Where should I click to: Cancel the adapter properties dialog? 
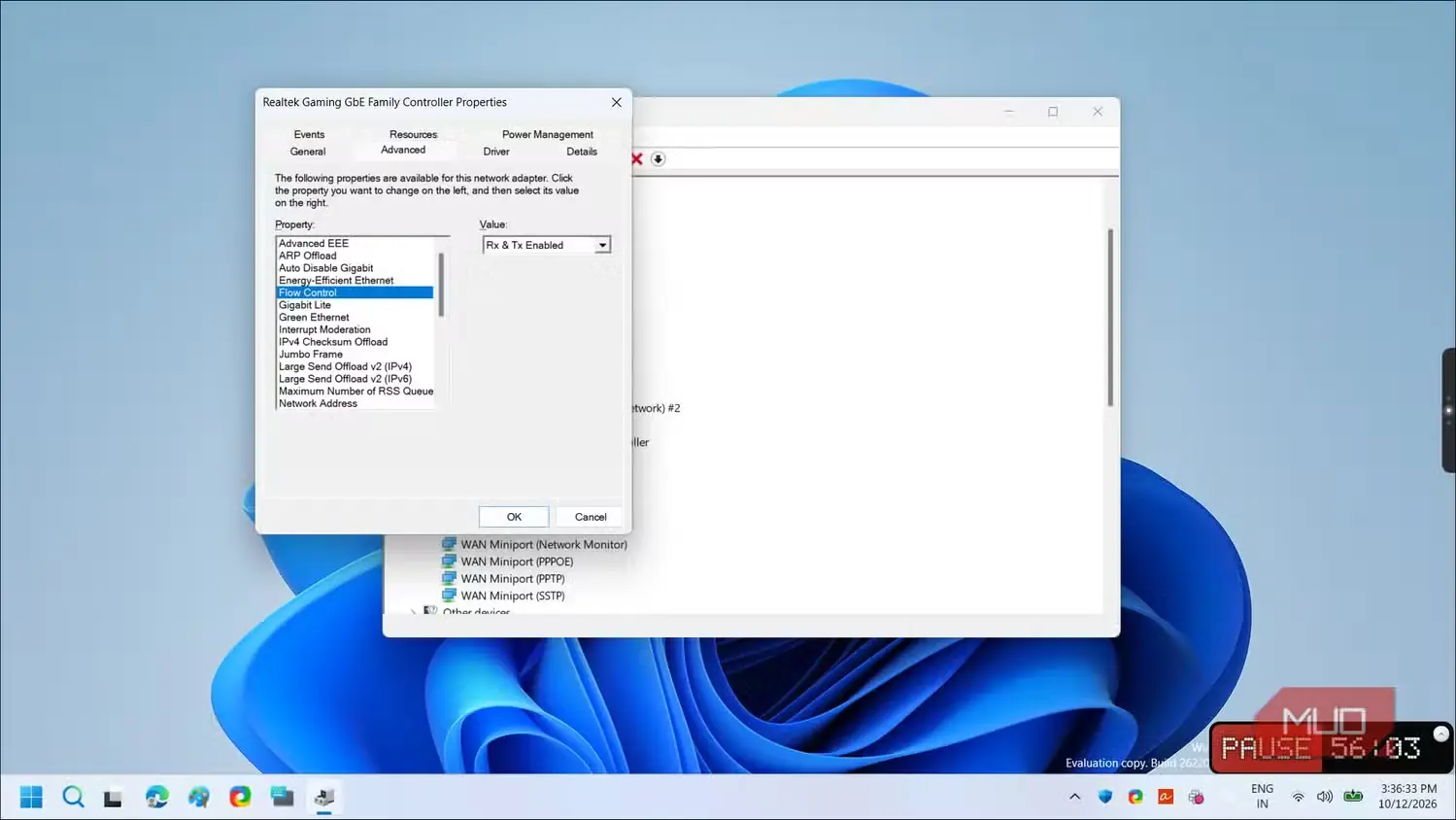pyautogui.click(x=591, y=517)
